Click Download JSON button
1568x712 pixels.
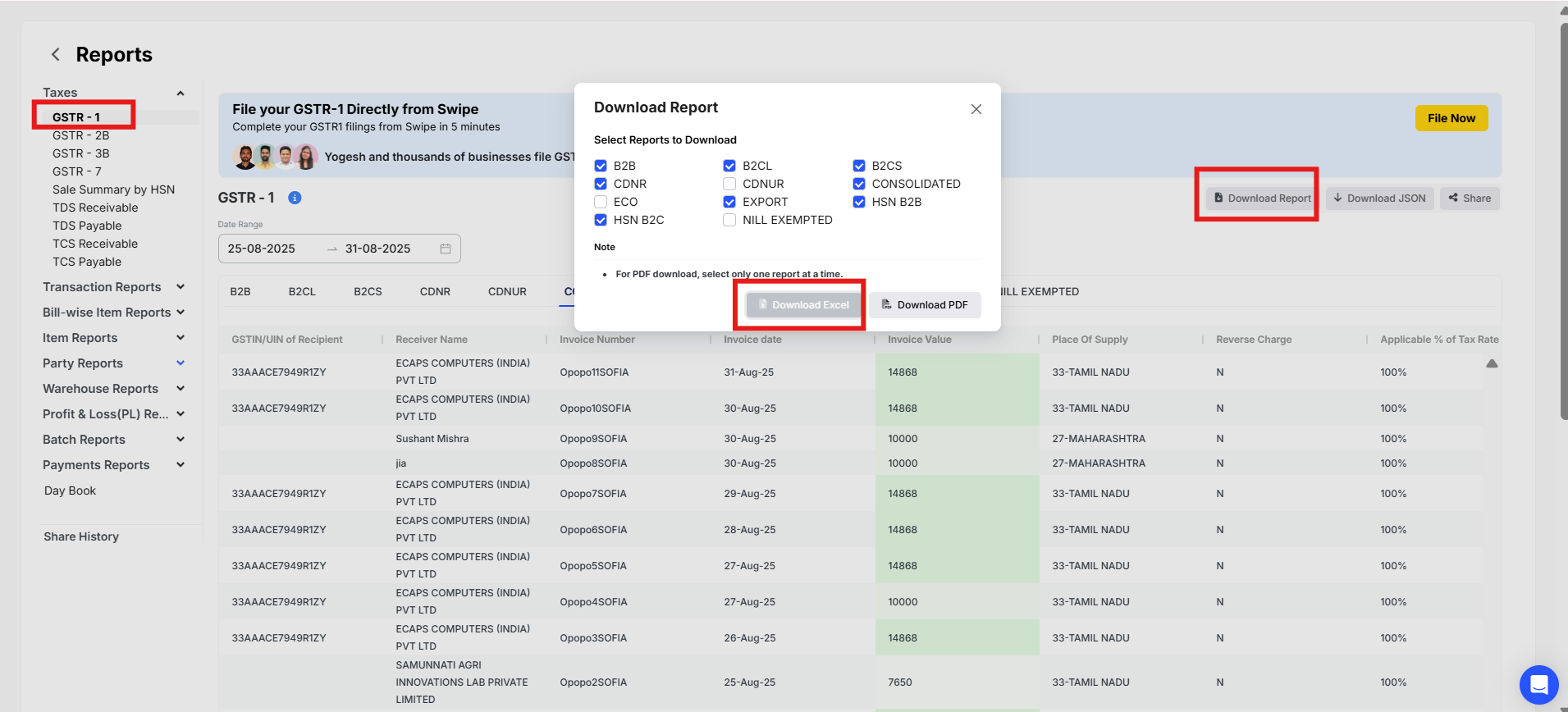coord(1378,198)
